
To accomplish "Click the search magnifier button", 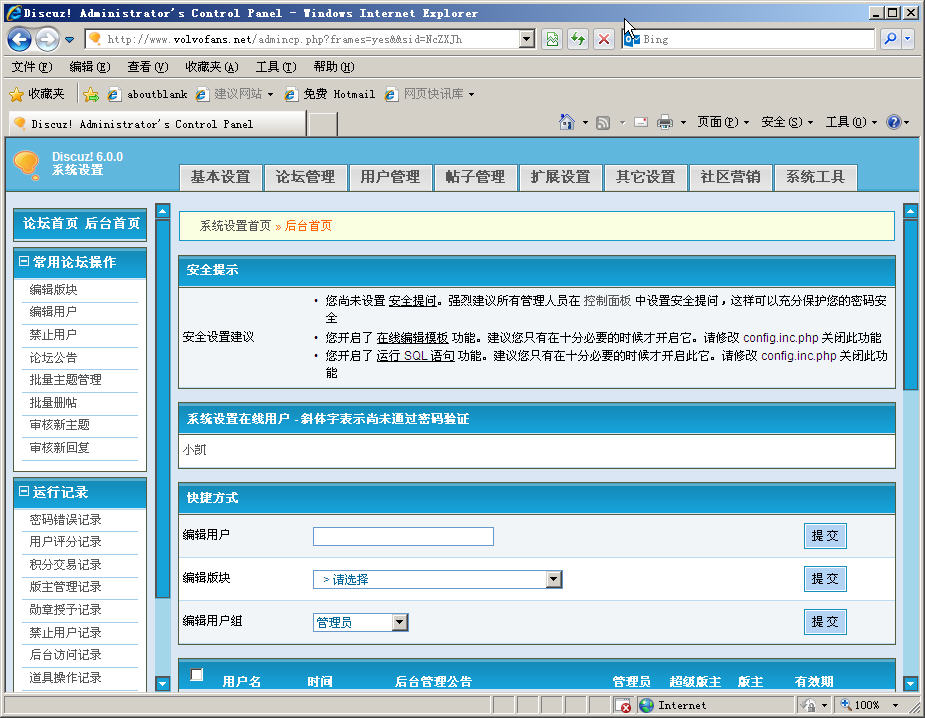I will pyautogui.click(x=890, y=39).
